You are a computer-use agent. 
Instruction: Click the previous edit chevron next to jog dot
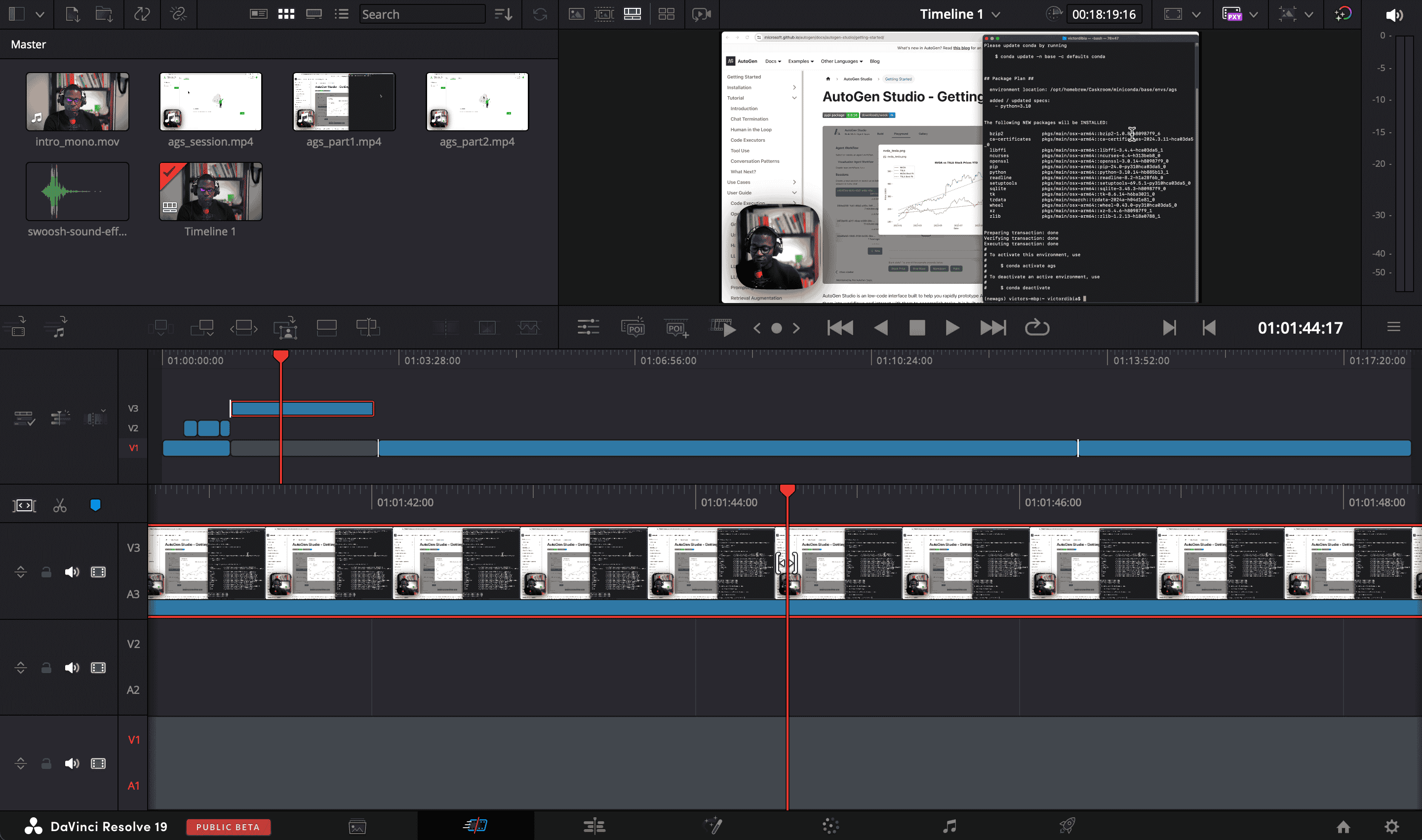(757, 328)
